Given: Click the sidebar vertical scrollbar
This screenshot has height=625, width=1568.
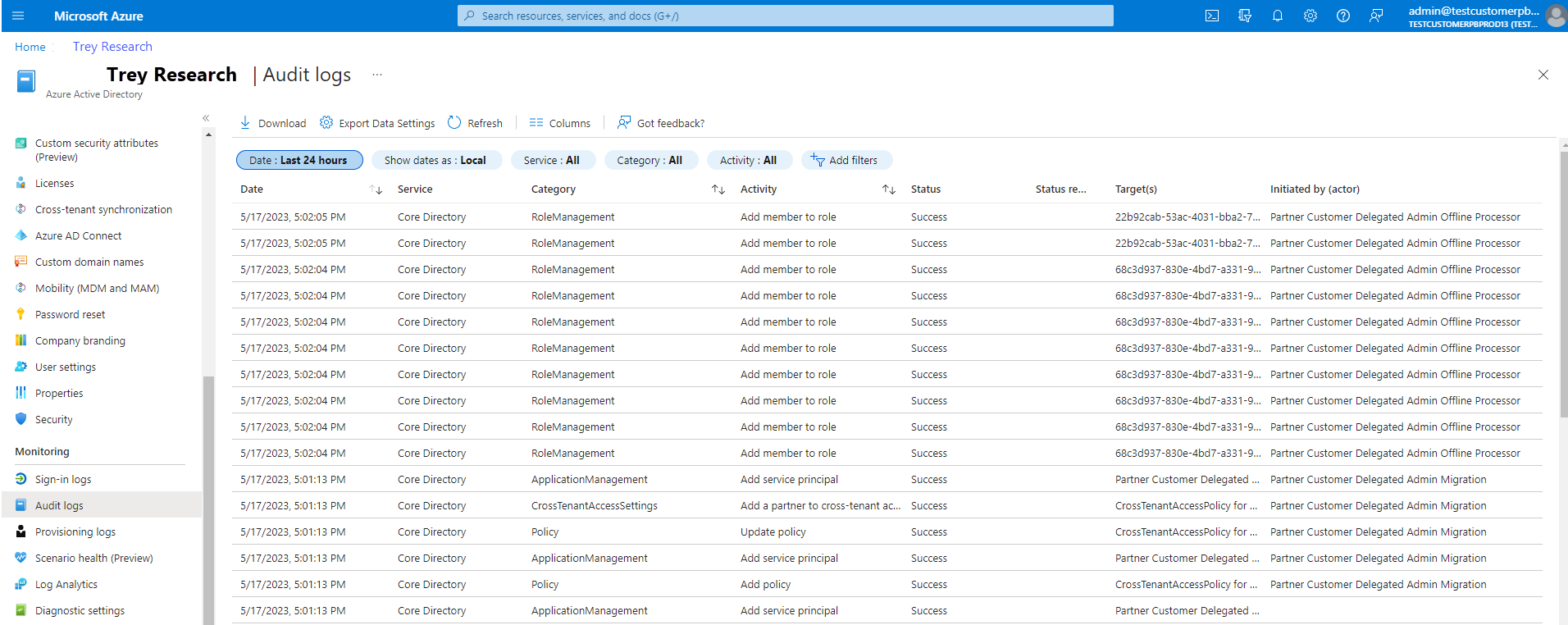Looking at the screenshot, I should (x=208, y=500).
